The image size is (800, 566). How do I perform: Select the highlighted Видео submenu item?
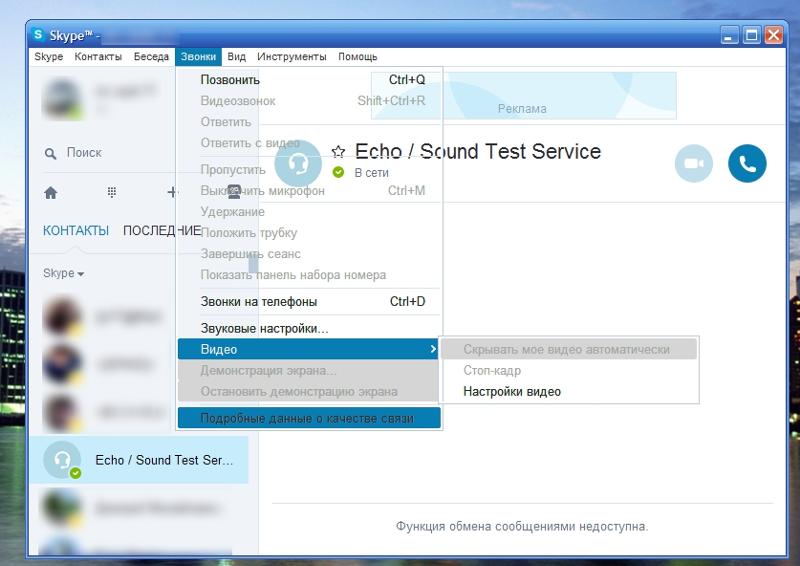tap(308, 349)
